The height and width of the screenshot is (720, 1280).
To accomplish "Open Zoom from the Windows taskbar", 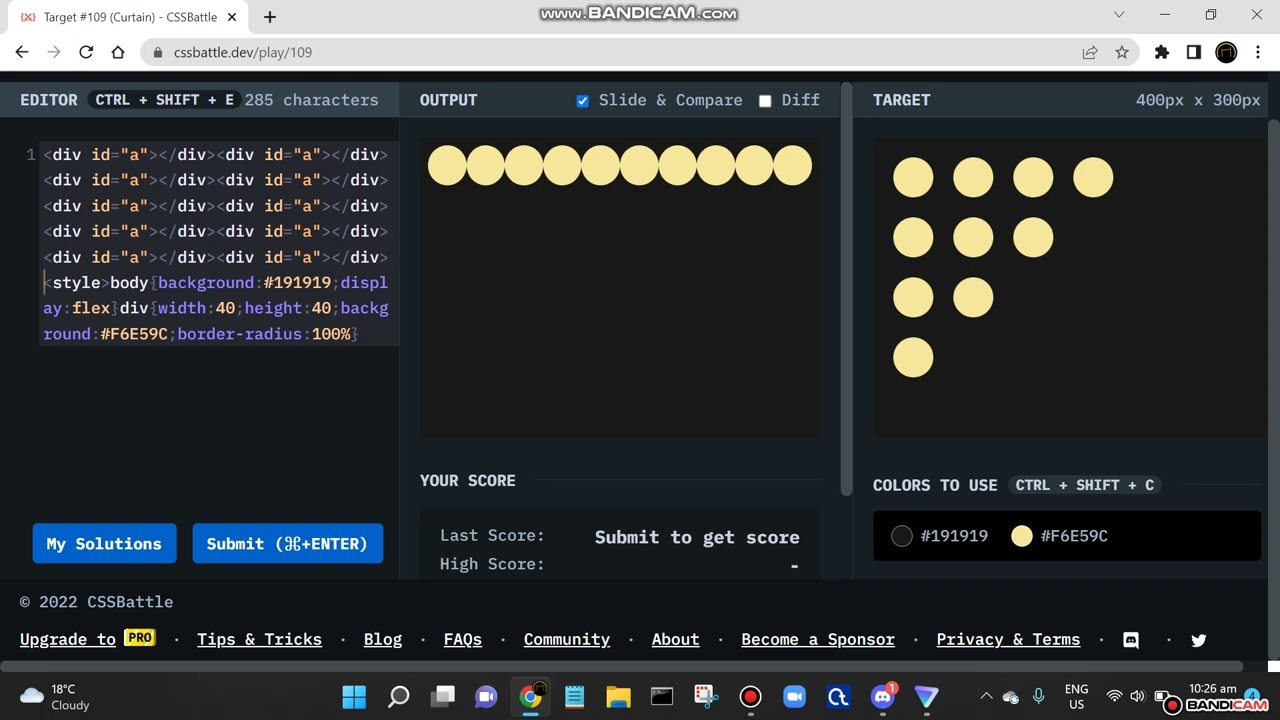I will 794,696.
